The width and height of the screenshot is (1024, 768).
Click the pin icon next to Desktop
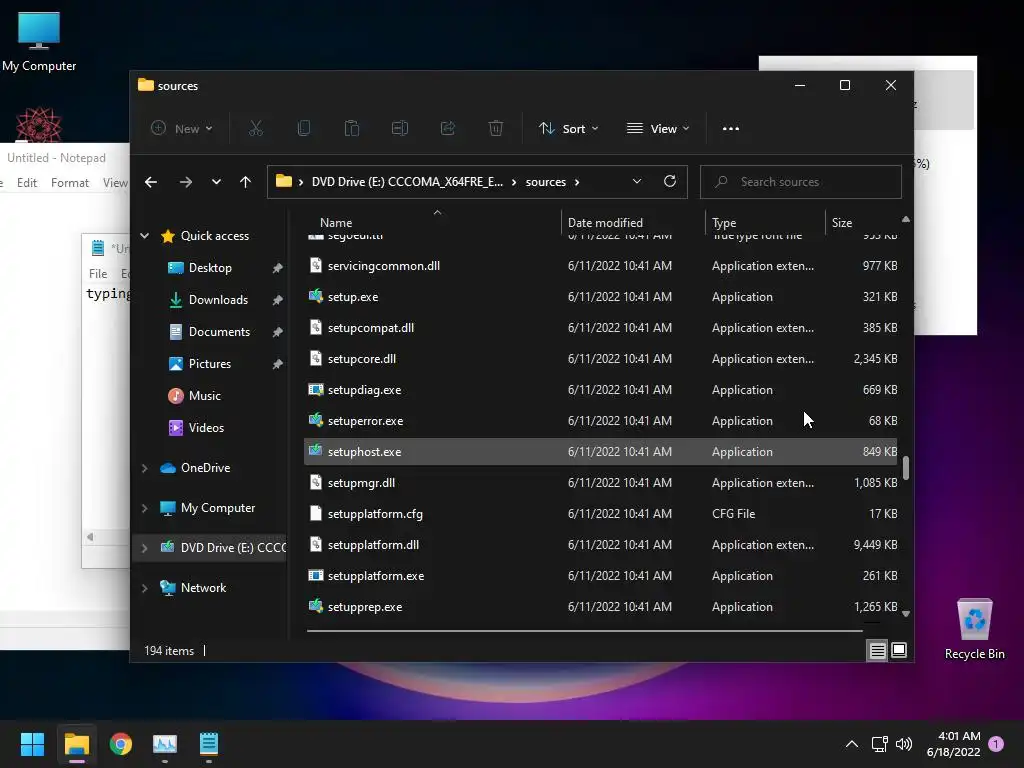pyautogui.click(x=278, y=268)
